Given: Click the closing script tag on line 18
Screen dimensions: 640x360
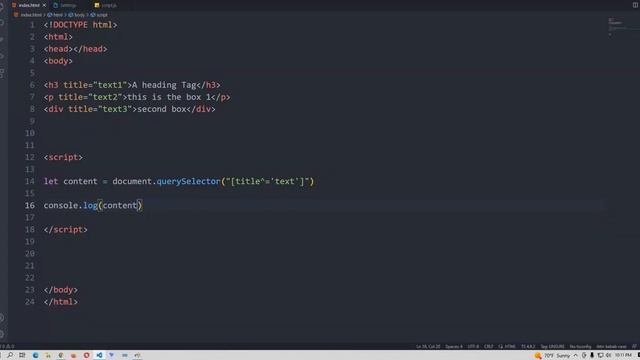Looking at the screenshot, I should coord(66,229).
